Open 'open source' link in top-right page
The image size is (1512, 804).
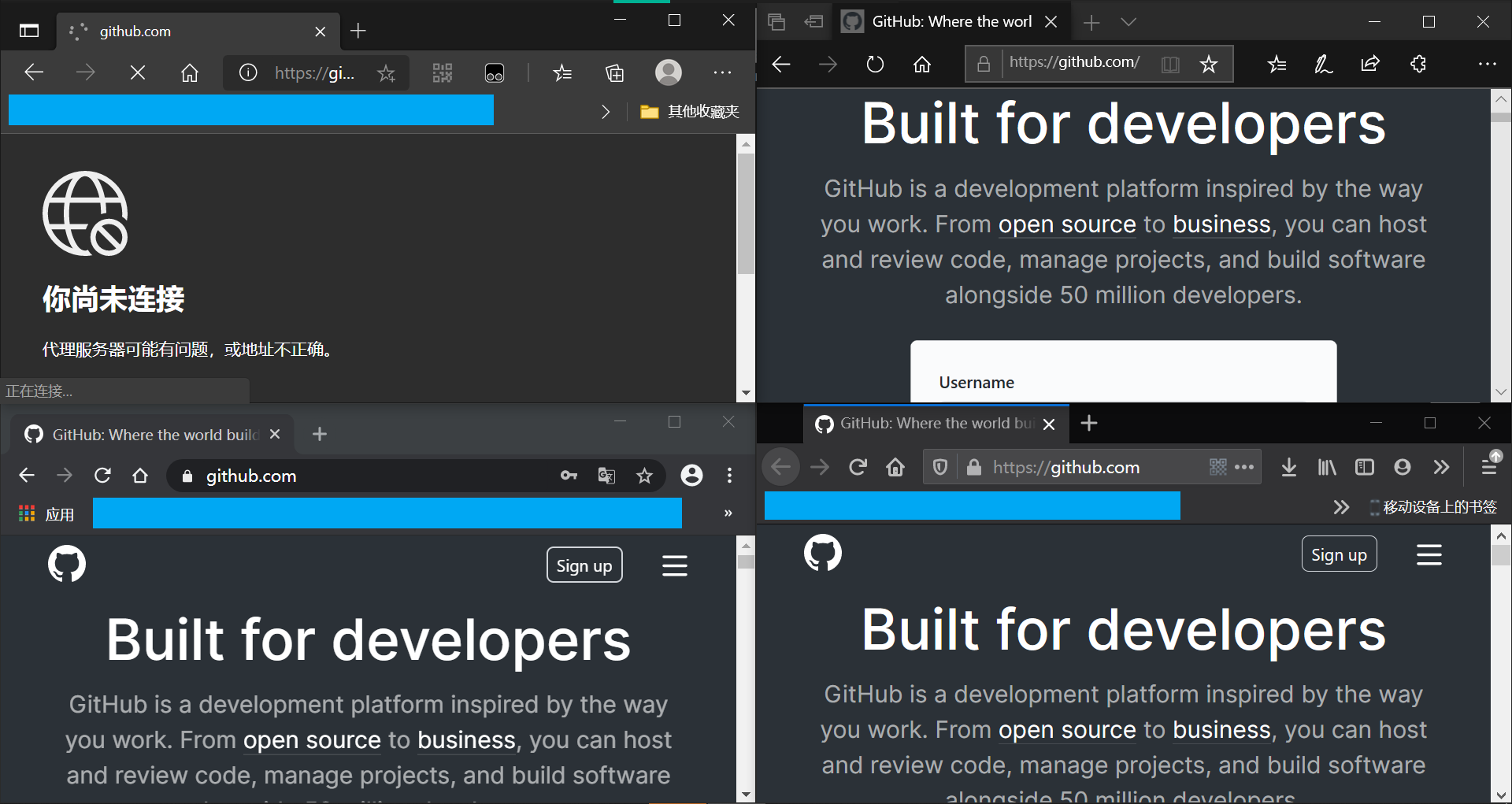coord(1067,224)
